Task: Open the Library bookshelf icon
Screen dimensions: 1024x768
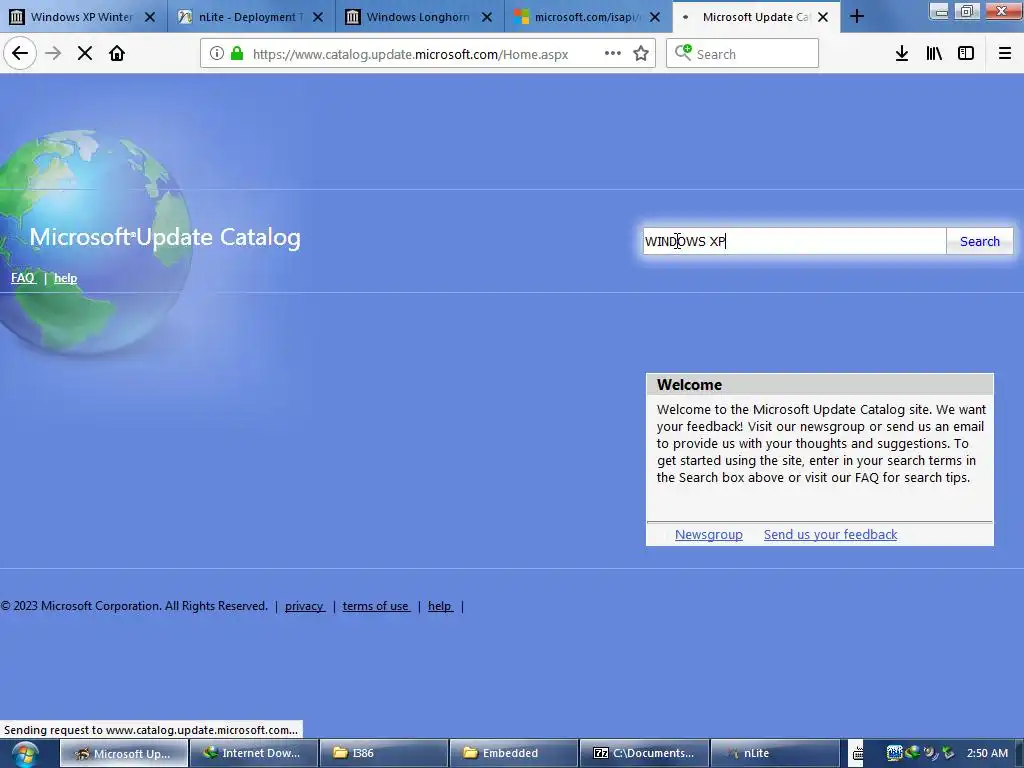Action: [934, 53]
